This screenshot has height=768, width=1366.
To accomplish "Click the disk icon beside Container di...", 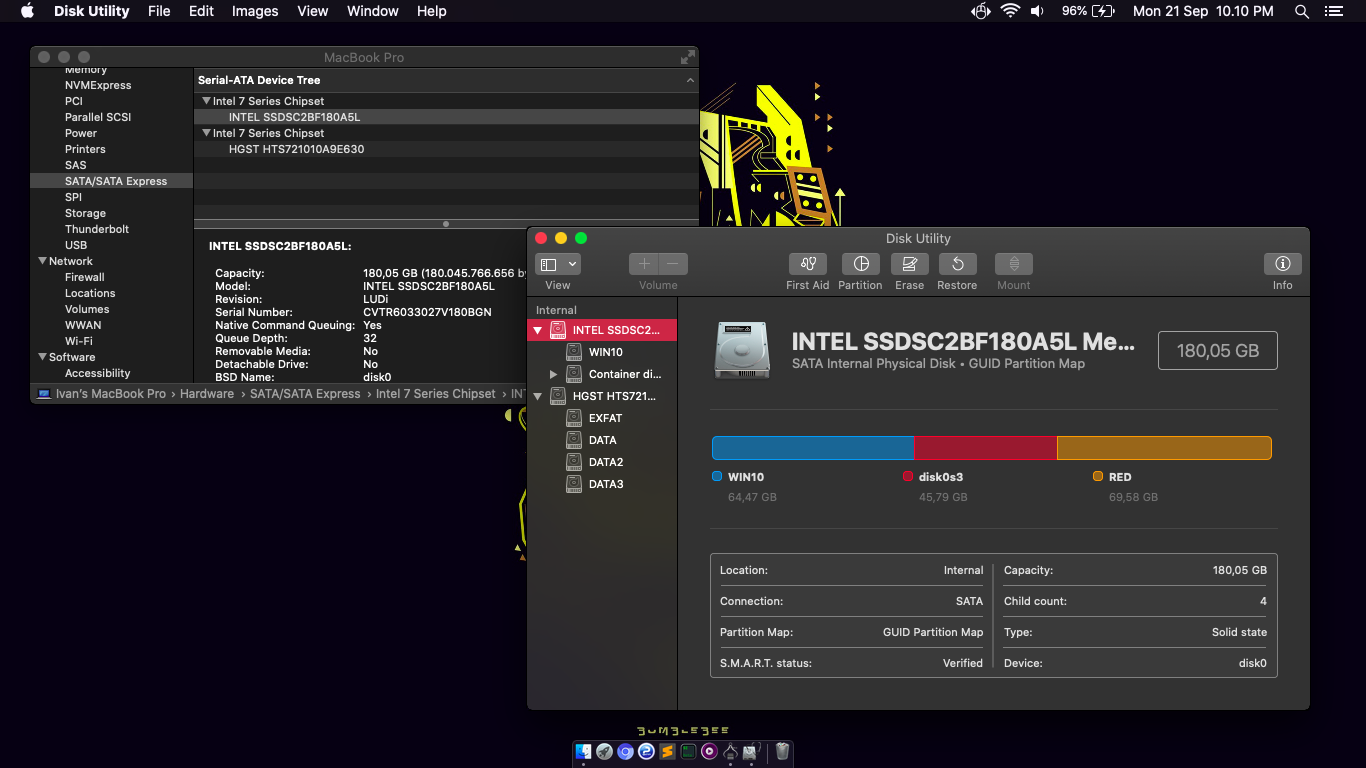I will coord(574,374).
